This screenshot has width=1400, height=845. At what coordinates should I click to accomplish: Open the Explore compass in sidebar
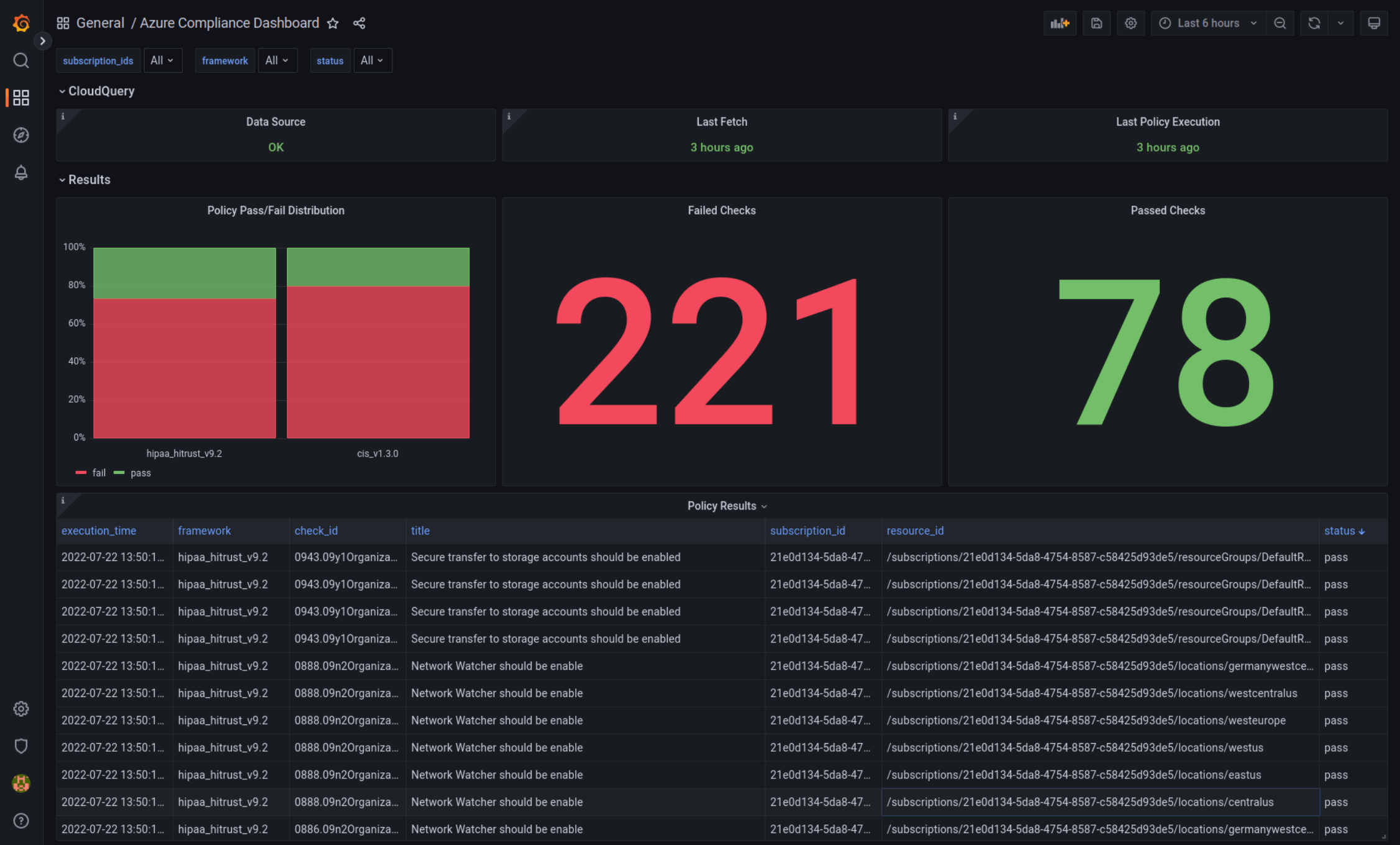(x=21, y=135)
